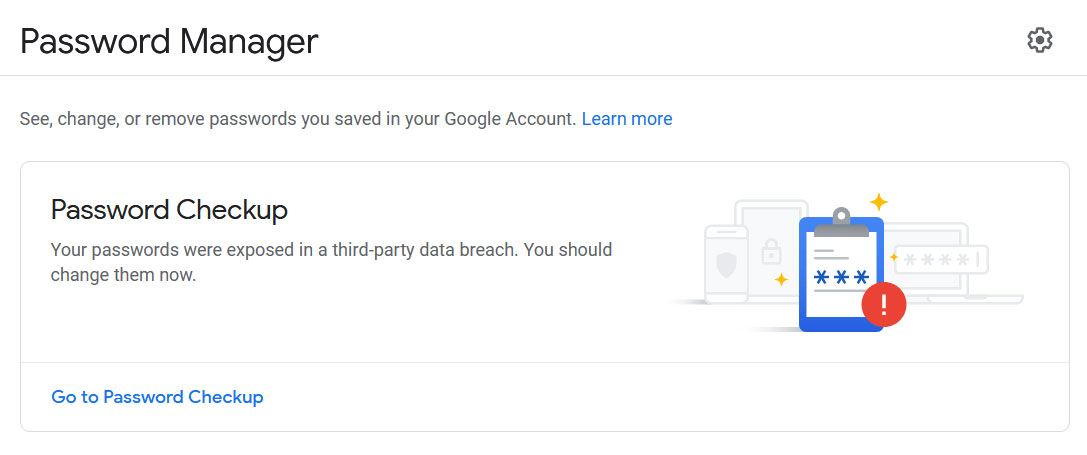This screenshot has height=455, width=1087.
Task: Click the "Password Checkup" card heading
Action: pyautogui.click(x=169, y=210)
